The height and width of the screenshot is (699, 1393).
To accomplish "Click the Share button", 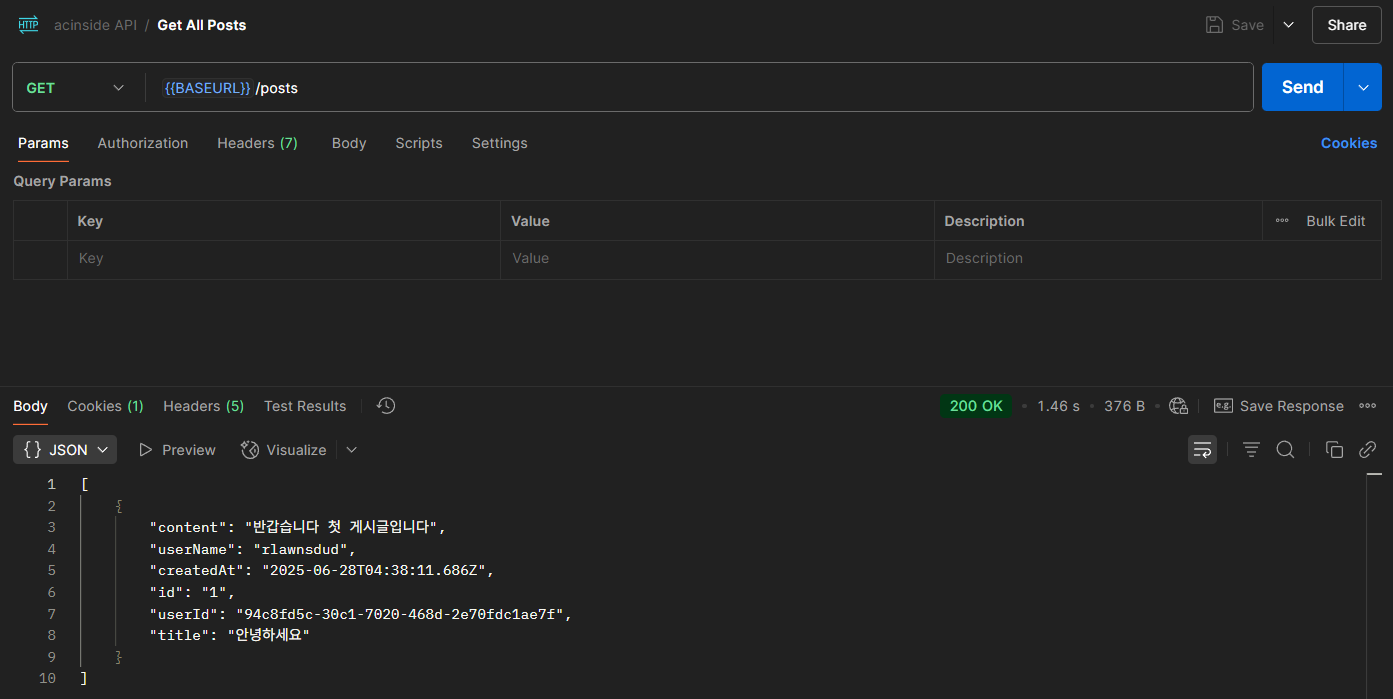I will 1346,25.
